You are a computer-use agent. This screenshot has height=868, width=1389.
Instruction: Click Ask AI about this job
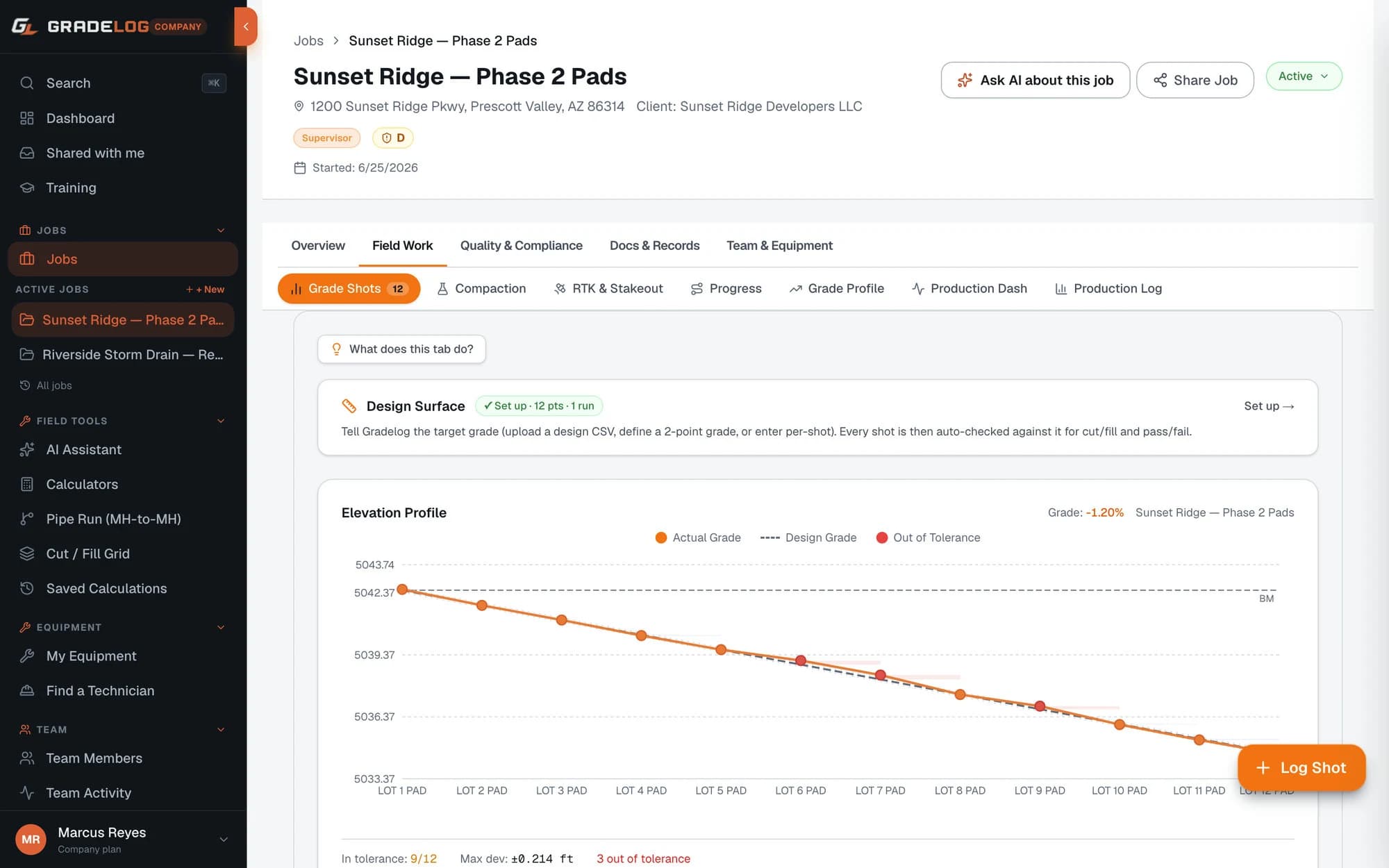click(x=1035, y=80)
